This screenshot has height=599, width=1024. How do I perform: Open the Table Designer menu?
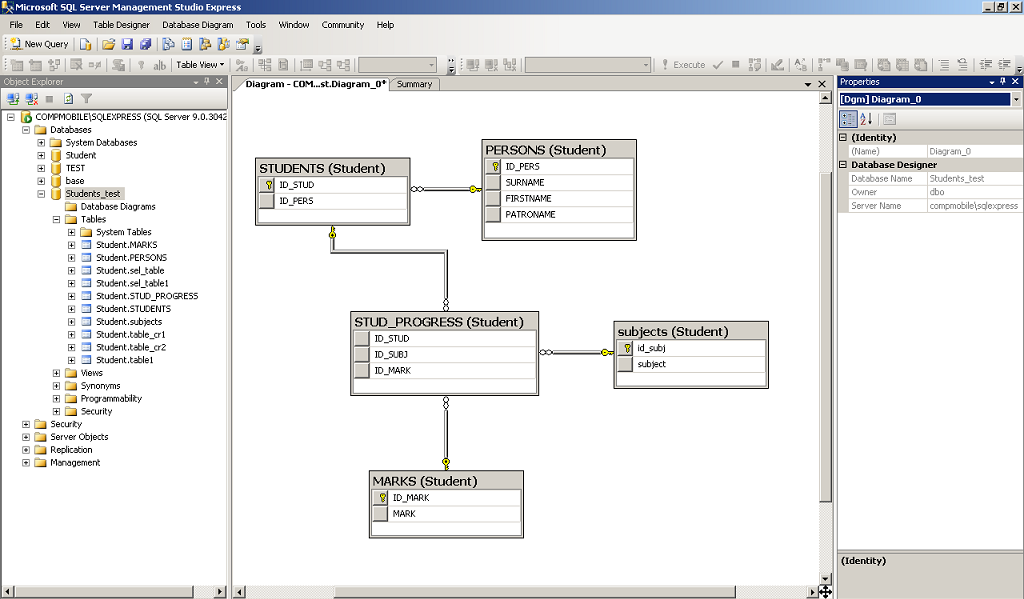pos(121,25)
